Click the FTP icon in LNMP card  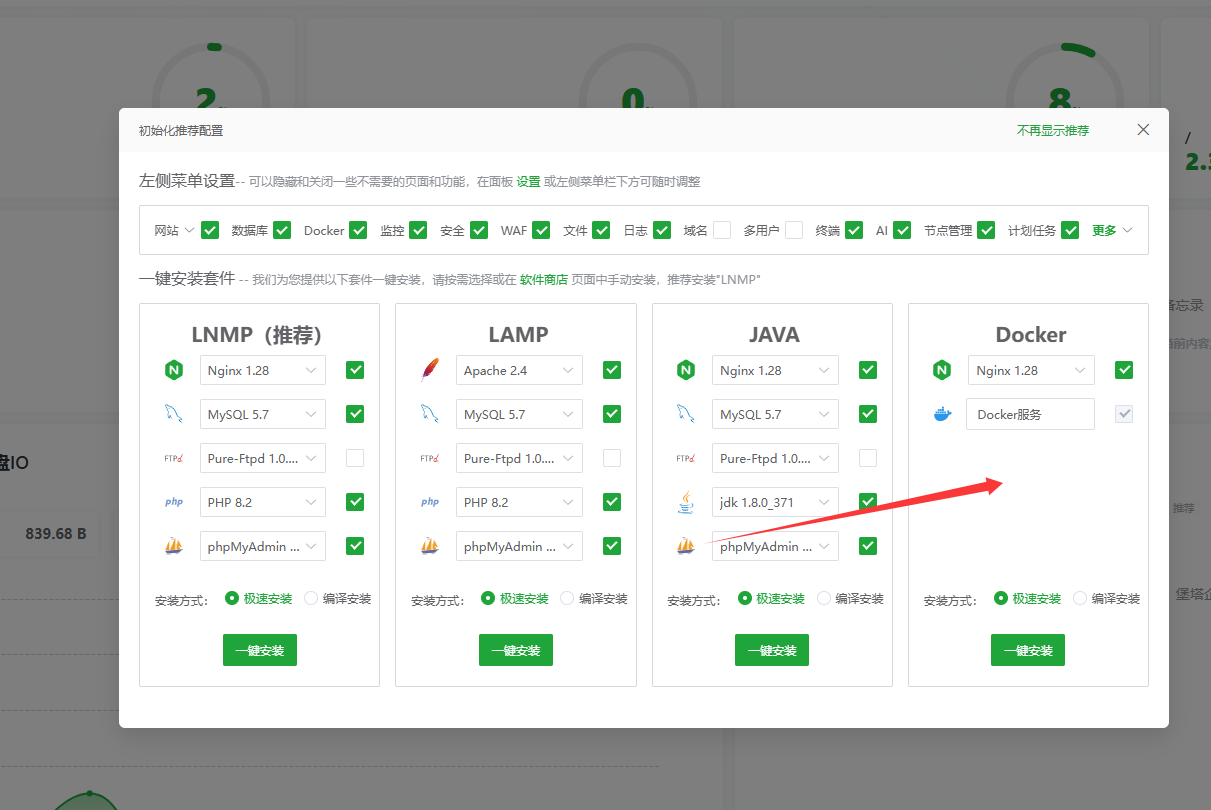[174, 458]
